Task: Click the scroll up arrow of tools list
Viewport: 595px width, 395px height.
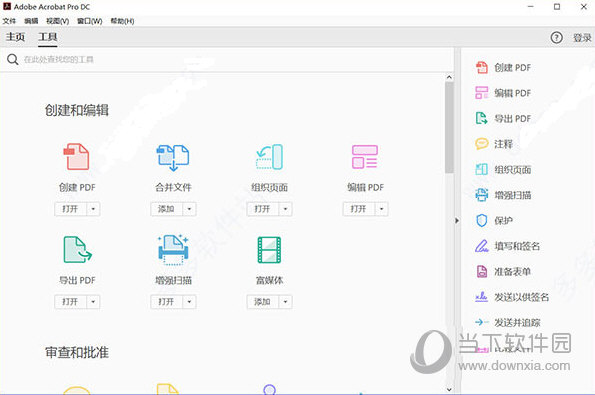Action: point(449,77)
